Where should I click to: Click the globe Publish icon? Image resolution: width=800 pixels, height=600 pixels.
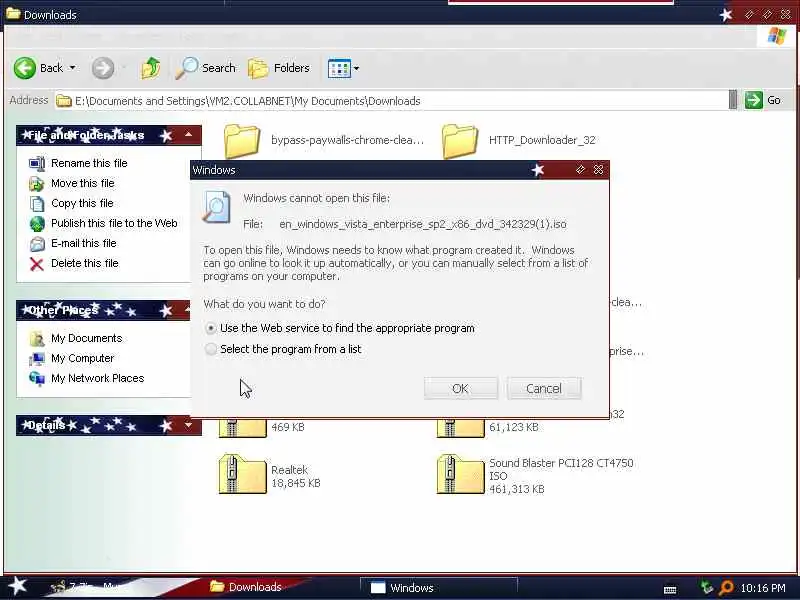point(37,223)
